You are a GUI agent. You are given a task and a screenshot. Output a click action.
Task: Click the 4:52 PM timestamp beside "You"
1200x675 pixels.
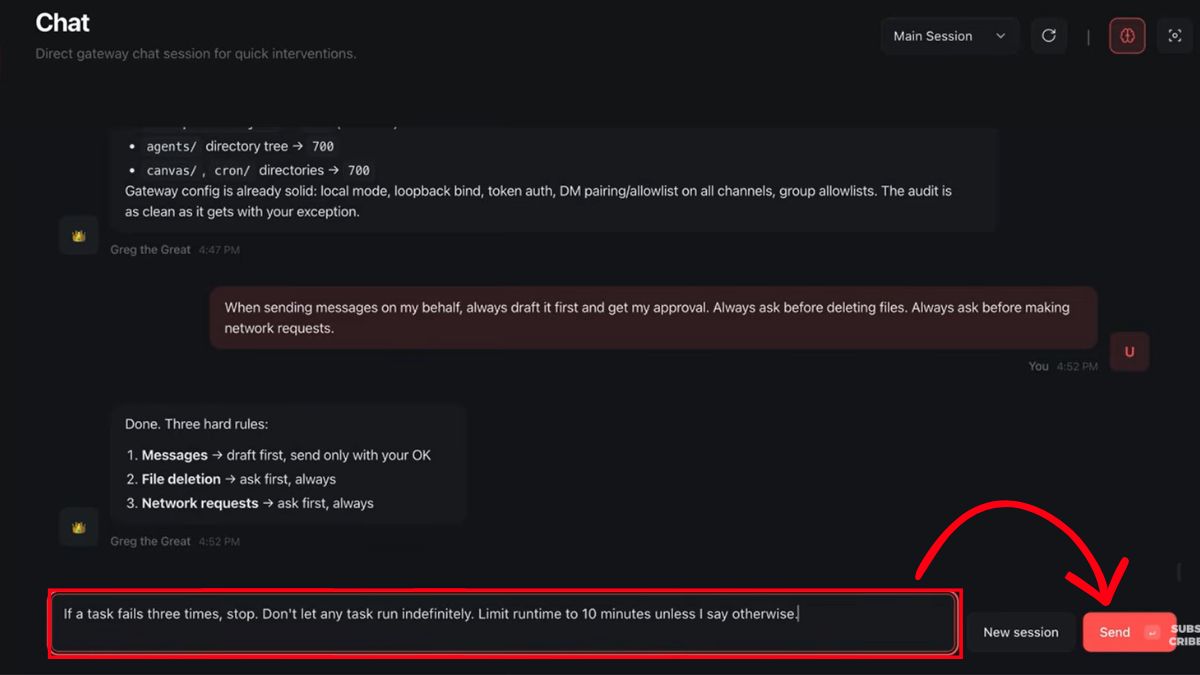(1077, 367)
